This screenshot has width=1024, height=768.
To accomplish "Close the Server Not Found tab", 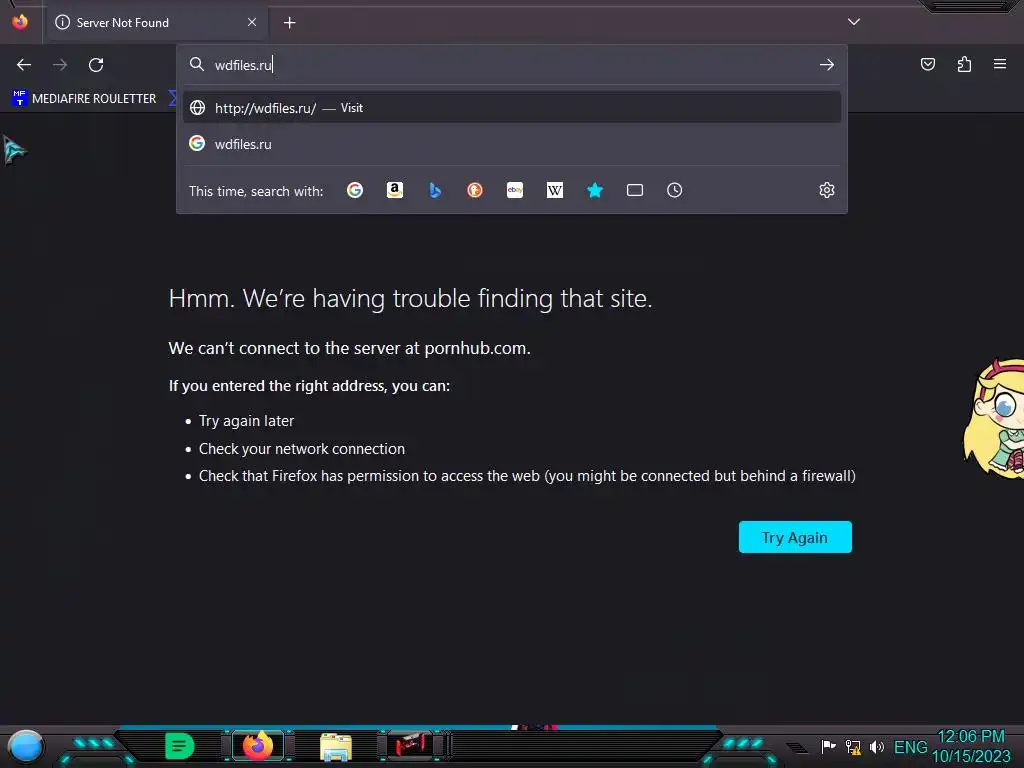I will click(252, 22).
